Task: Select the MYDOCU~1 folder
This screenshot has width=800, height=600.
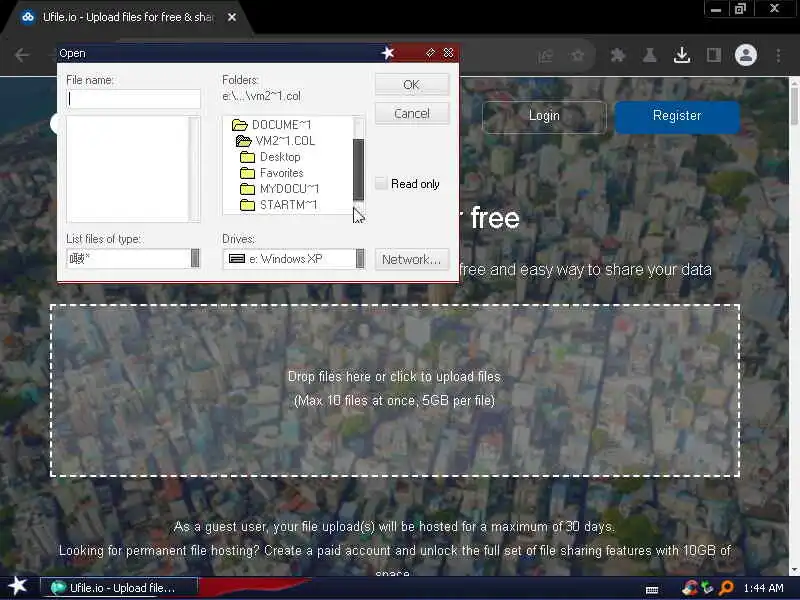Action: [279, 189]
